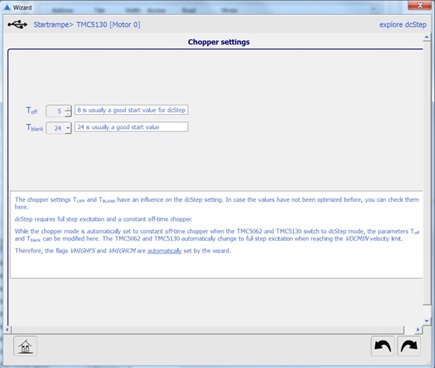Select the TMC5130 [Motor 0] breadcrumb
The width and height of the screenshot is (435, 368).
coord(108,25)
